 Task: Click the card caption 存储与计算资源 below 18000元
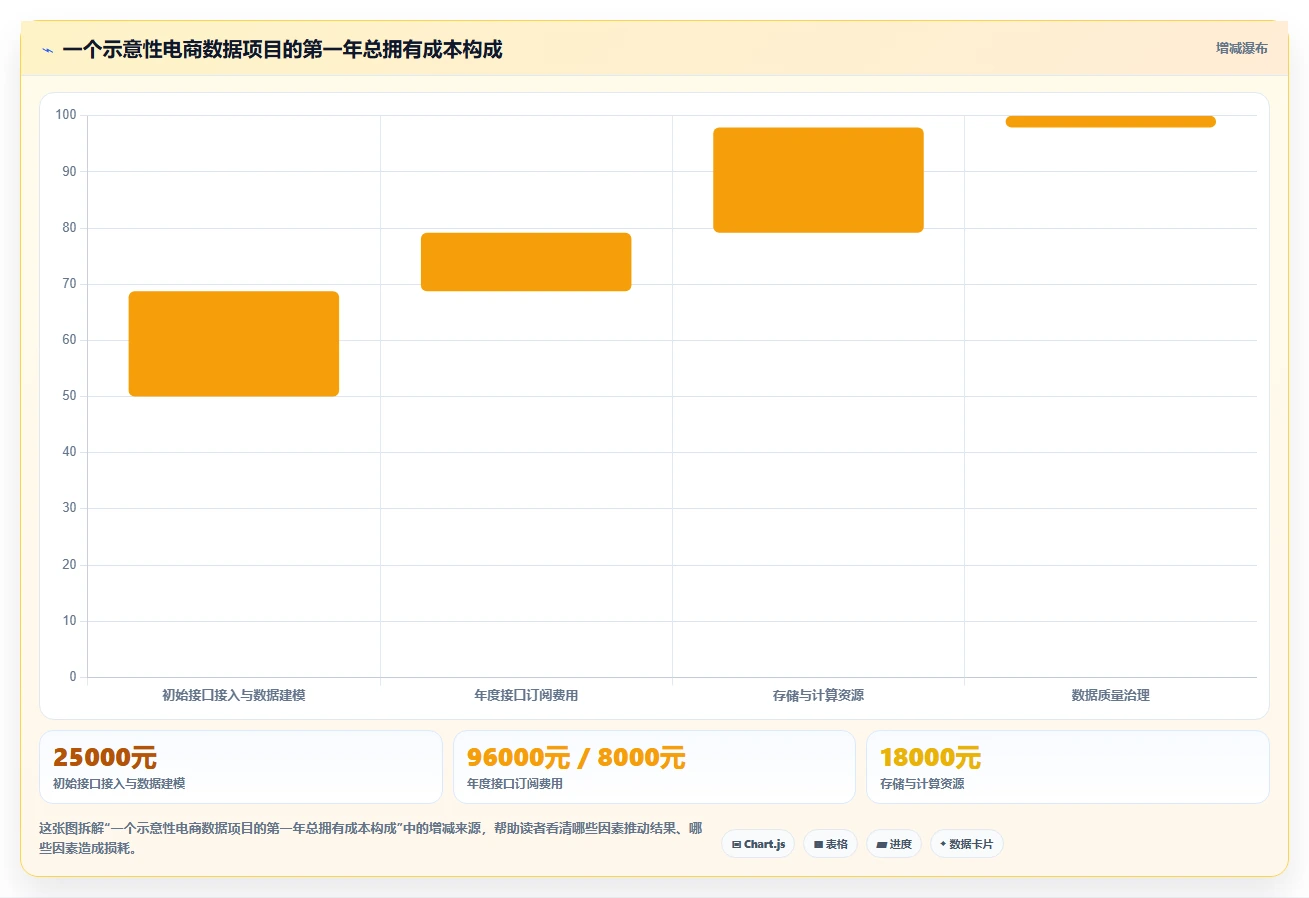pos(922,784)
